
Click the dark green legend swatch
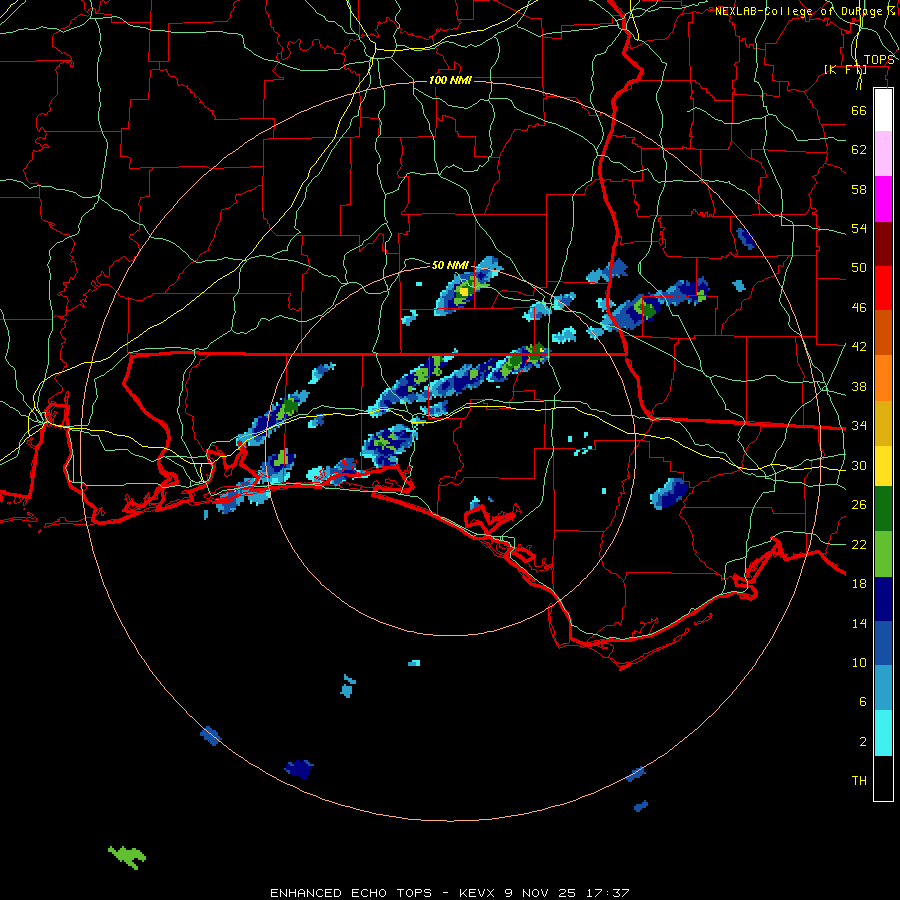coord(883,509)
